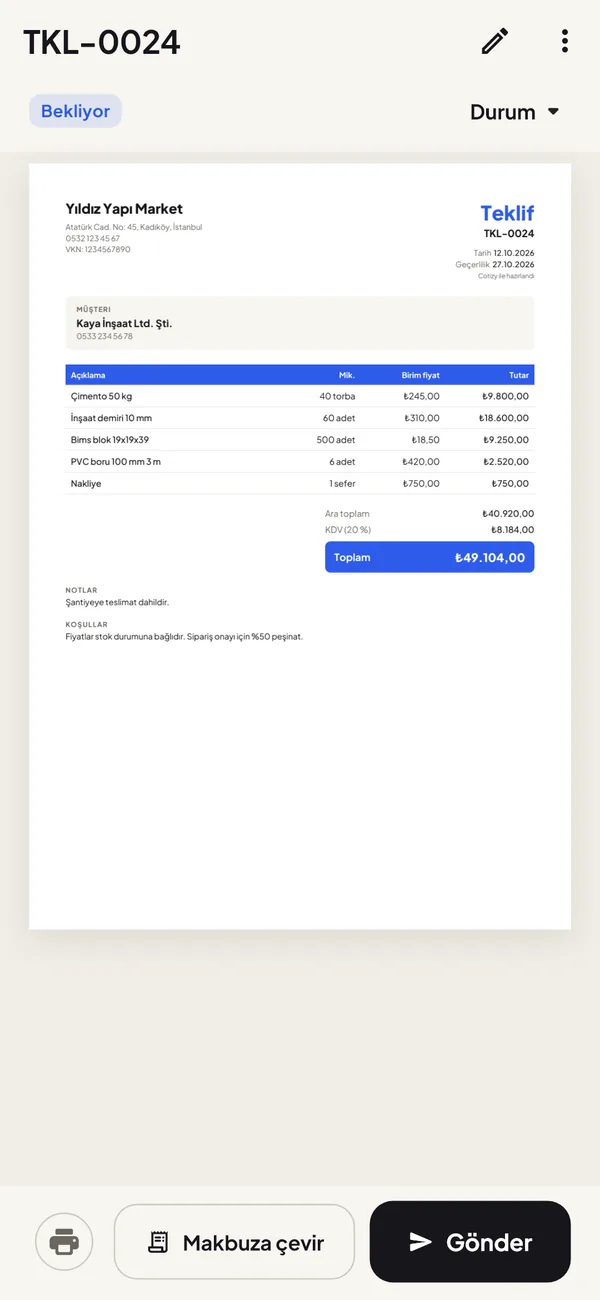Tap the ₺18,50 unit price
600x1300 pixels.
tap(425, 440)
